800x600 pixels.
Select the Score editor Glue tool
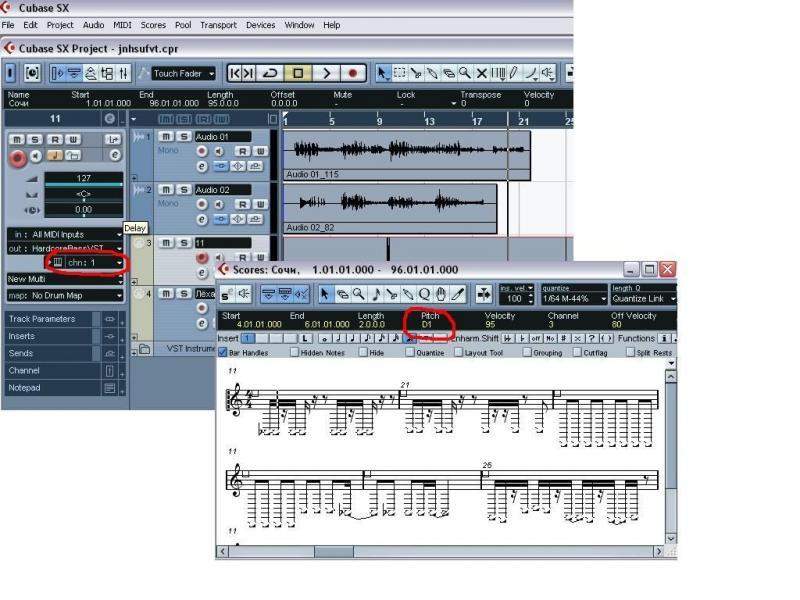tap(408, 294)
